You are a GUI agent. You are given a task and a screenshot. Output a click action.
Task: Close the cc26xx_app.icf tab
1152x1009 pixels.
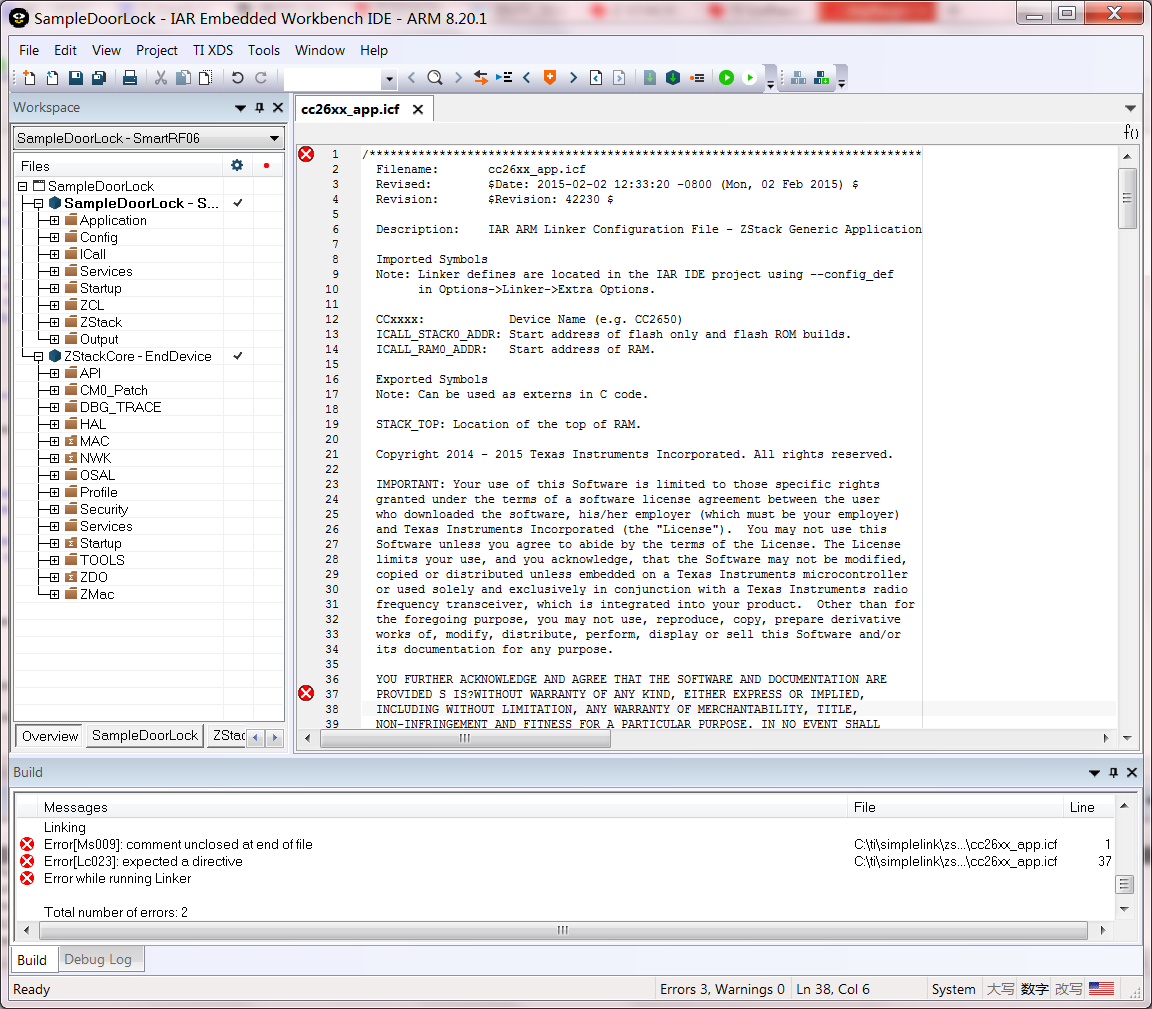pos(418,109)
